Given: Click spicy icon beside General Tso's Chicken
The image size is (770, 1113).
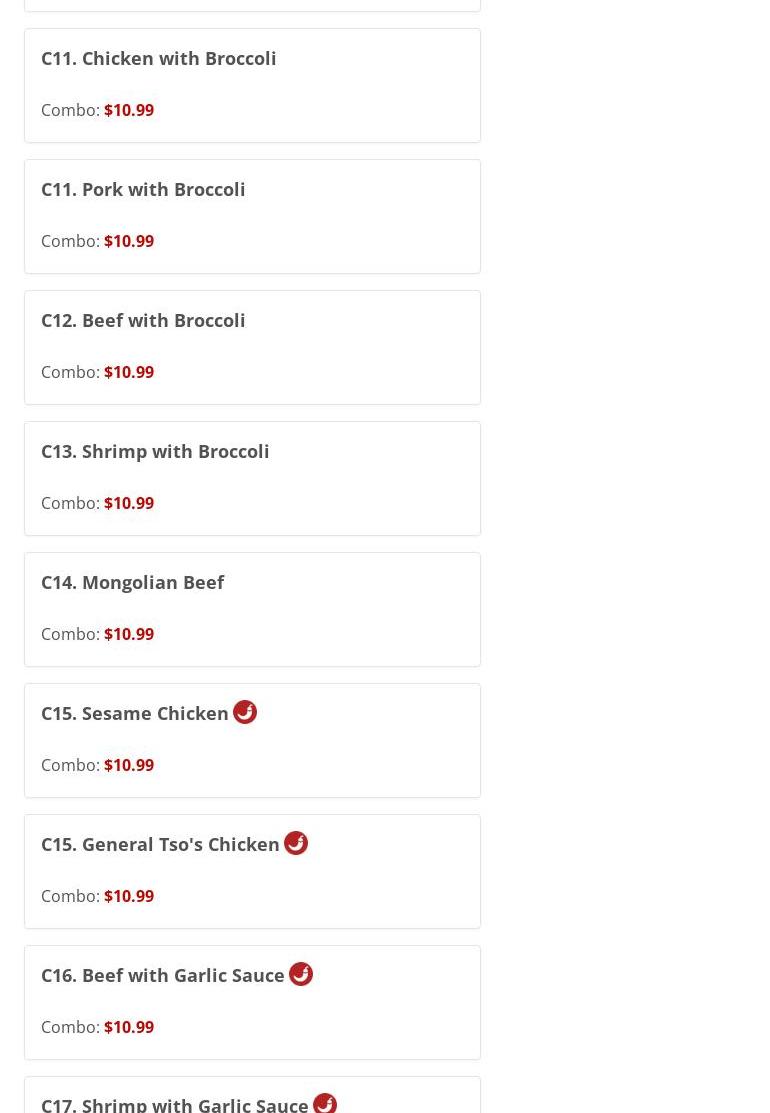Looking at the screenshot, I should point(296,843).
